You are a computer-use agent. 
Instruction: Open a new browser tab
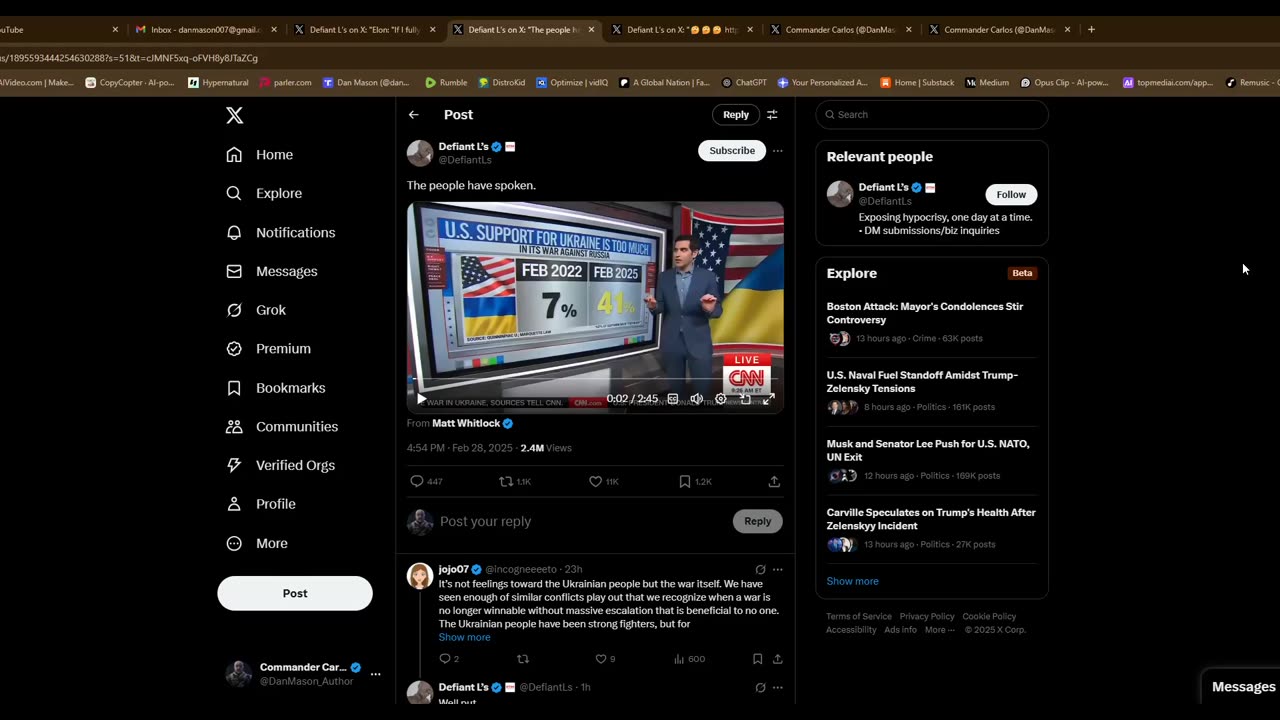point(1091,30)
